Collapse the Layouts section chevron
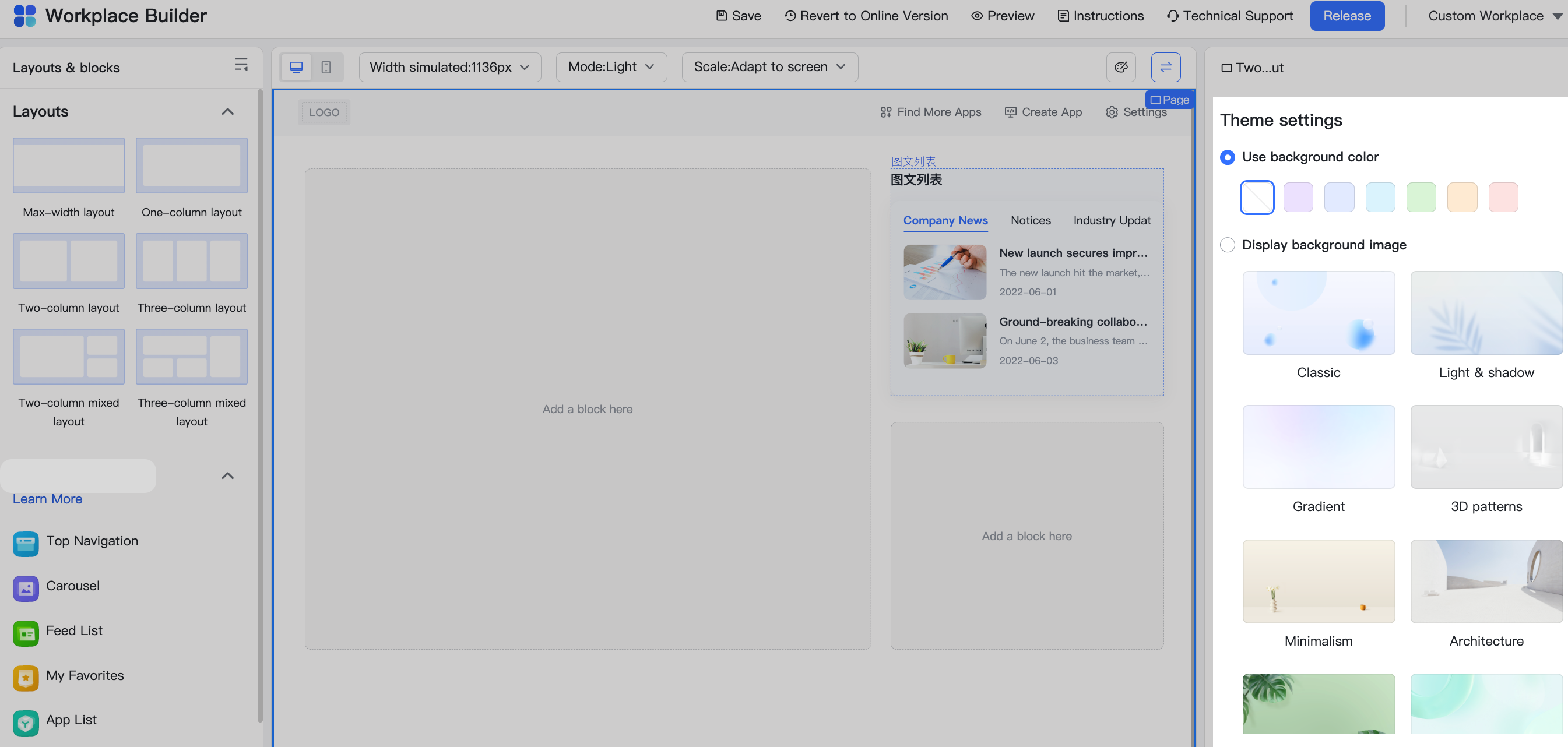The width and height of the screenshot is (1568, 747). [227, 112]
